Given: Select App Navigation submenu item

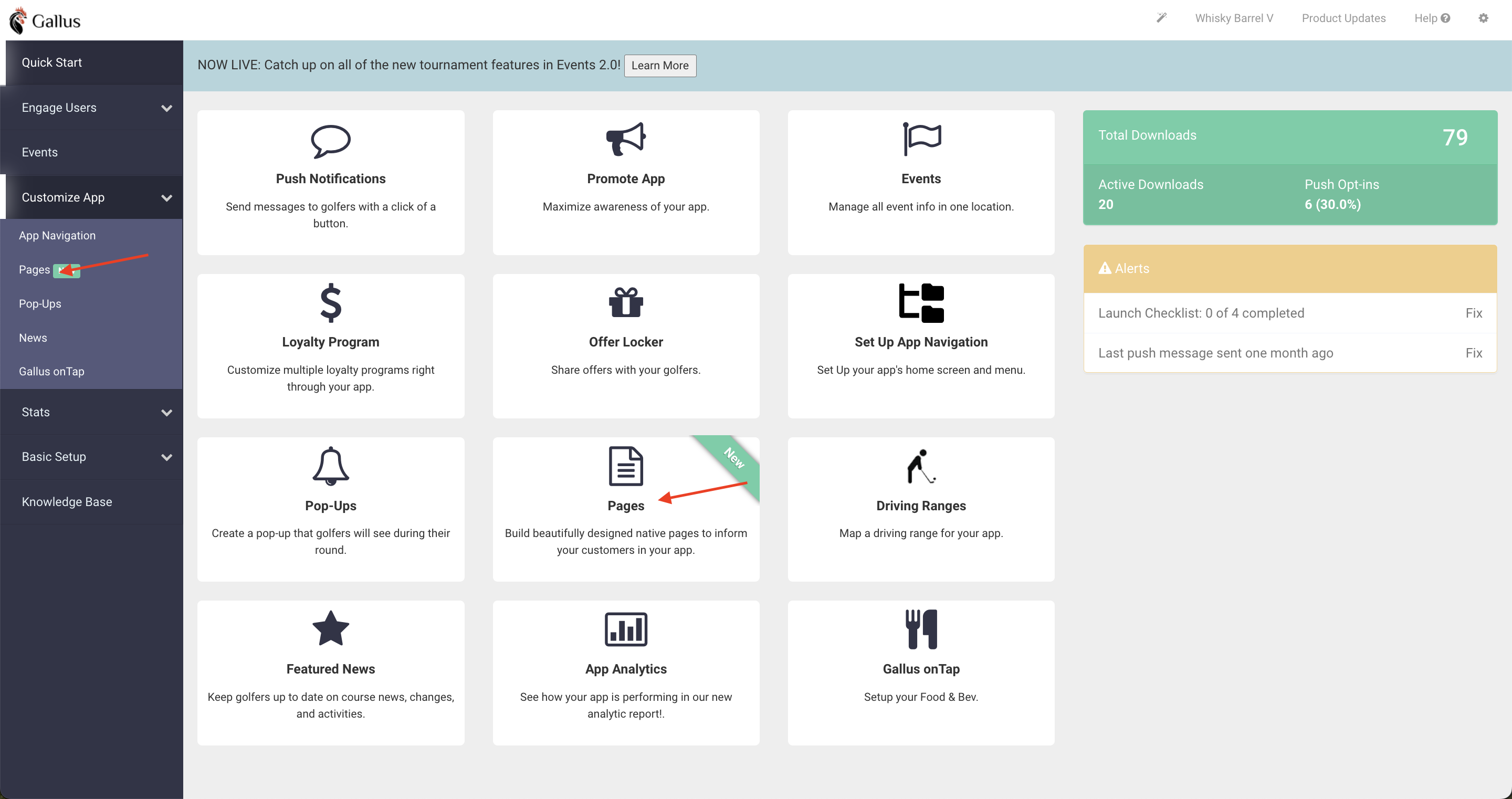Looking at the screenshot, I should (57, 235).
